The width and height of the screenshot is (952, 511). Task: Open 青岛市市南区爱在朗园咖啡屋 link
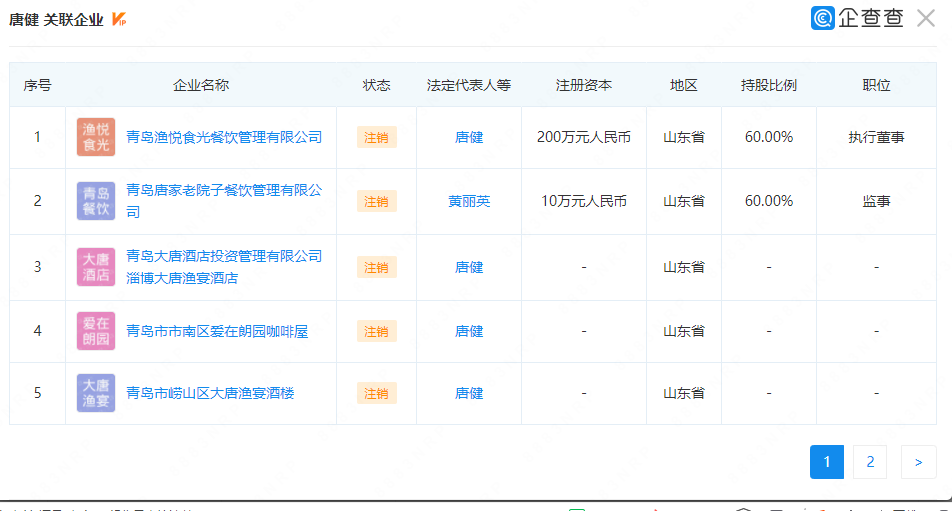(x=217, y=331)
